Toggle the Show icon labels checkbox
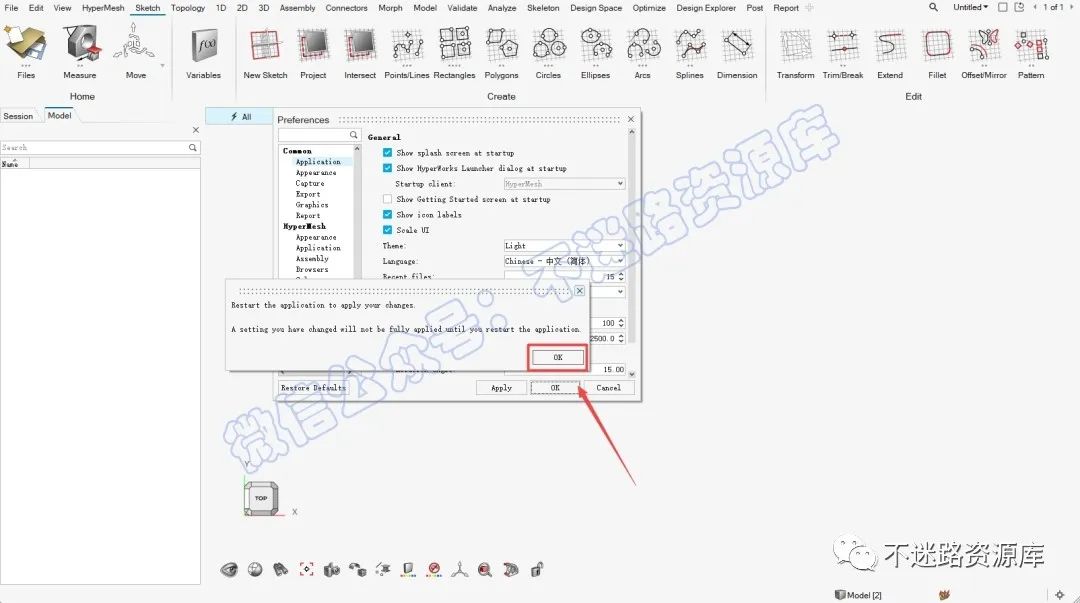 click(387, 214)
